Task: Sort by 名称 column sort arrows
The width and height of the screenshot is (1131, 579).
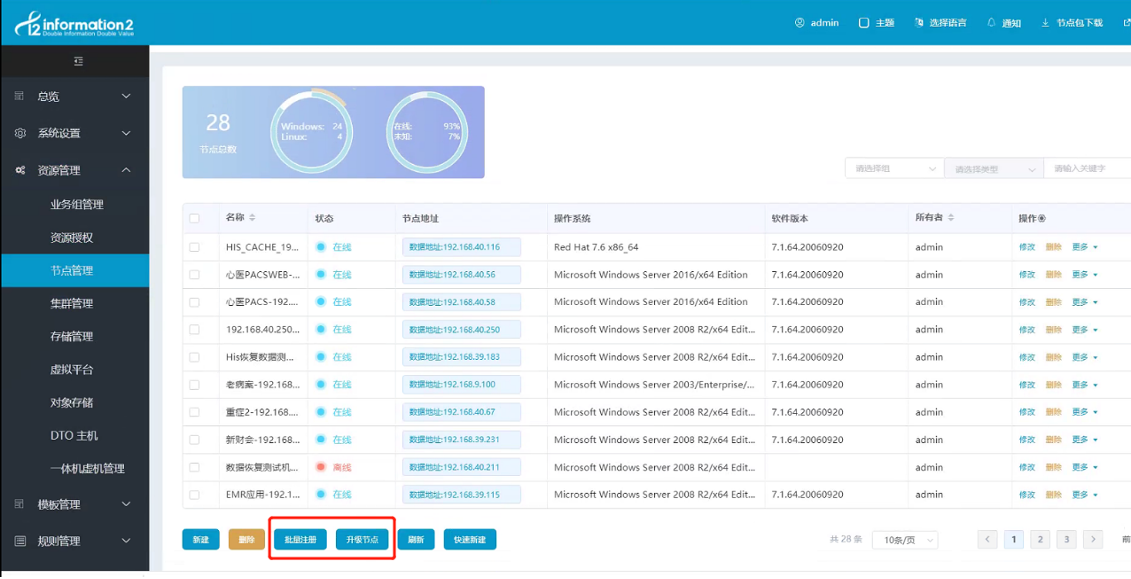Action: pos(252,218)
